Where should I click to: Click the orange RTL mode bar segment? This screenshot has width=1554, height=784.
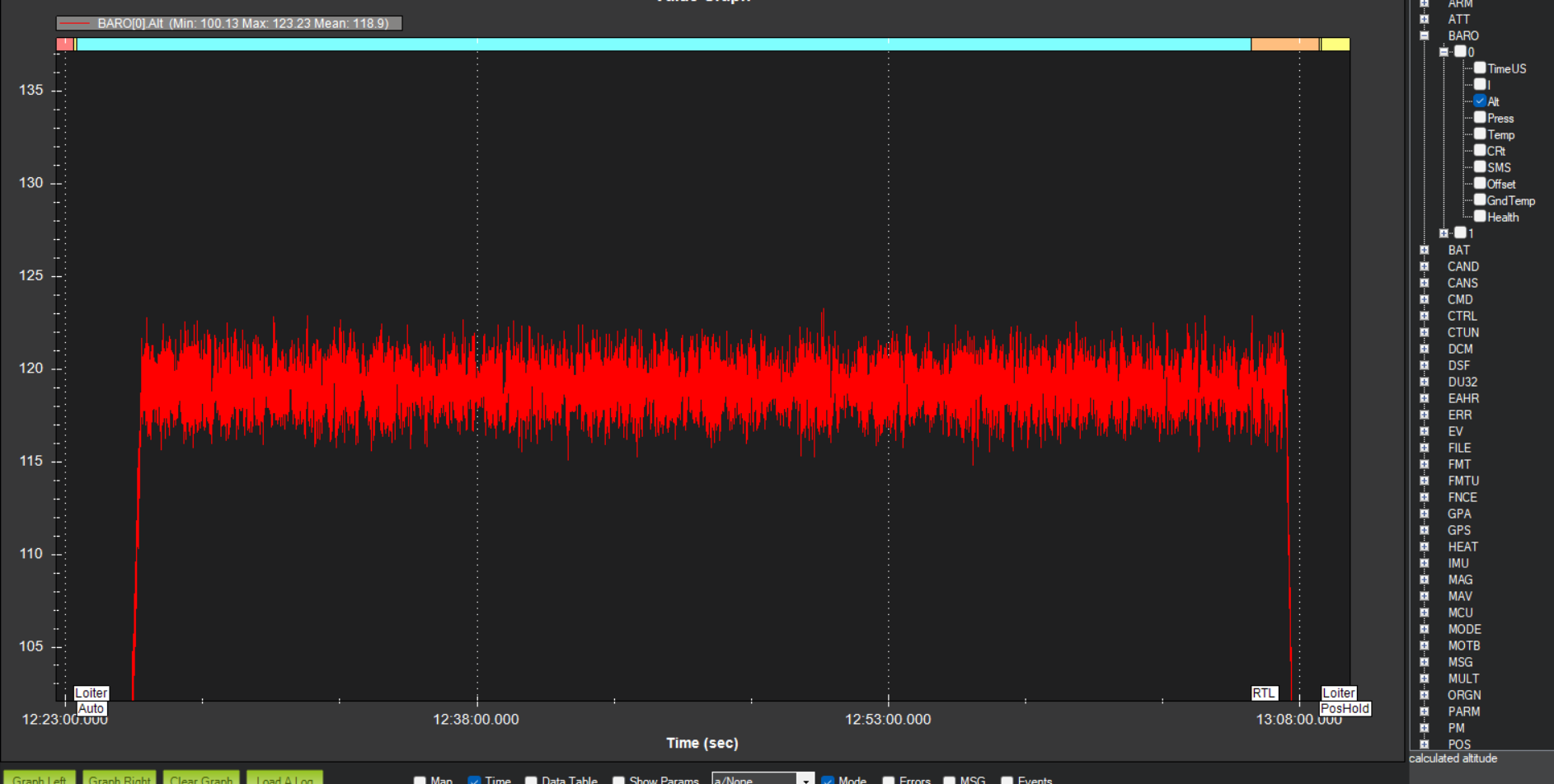1284,45
